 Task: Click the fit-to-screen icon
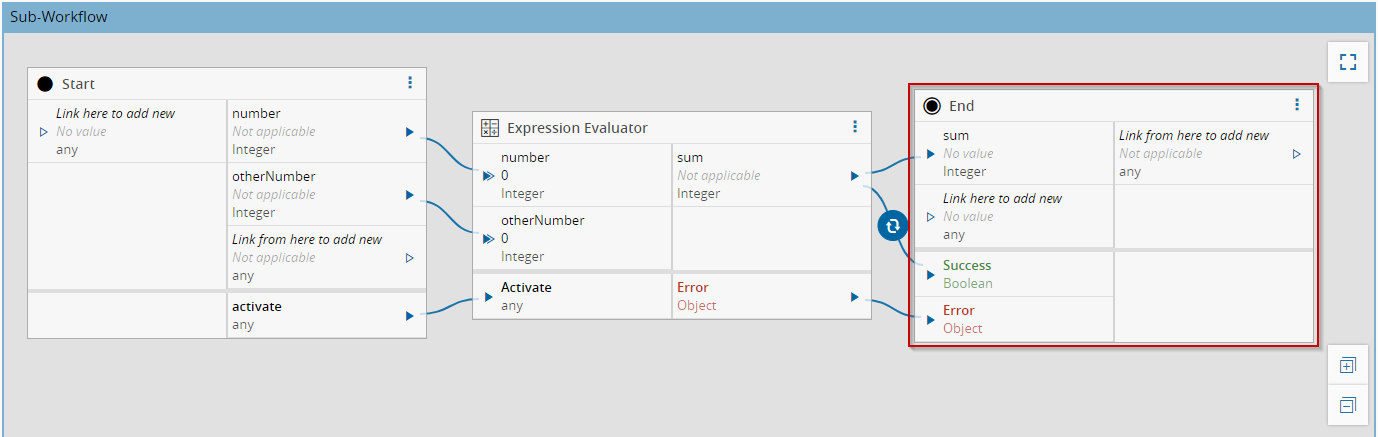(x=1347, y=62)
